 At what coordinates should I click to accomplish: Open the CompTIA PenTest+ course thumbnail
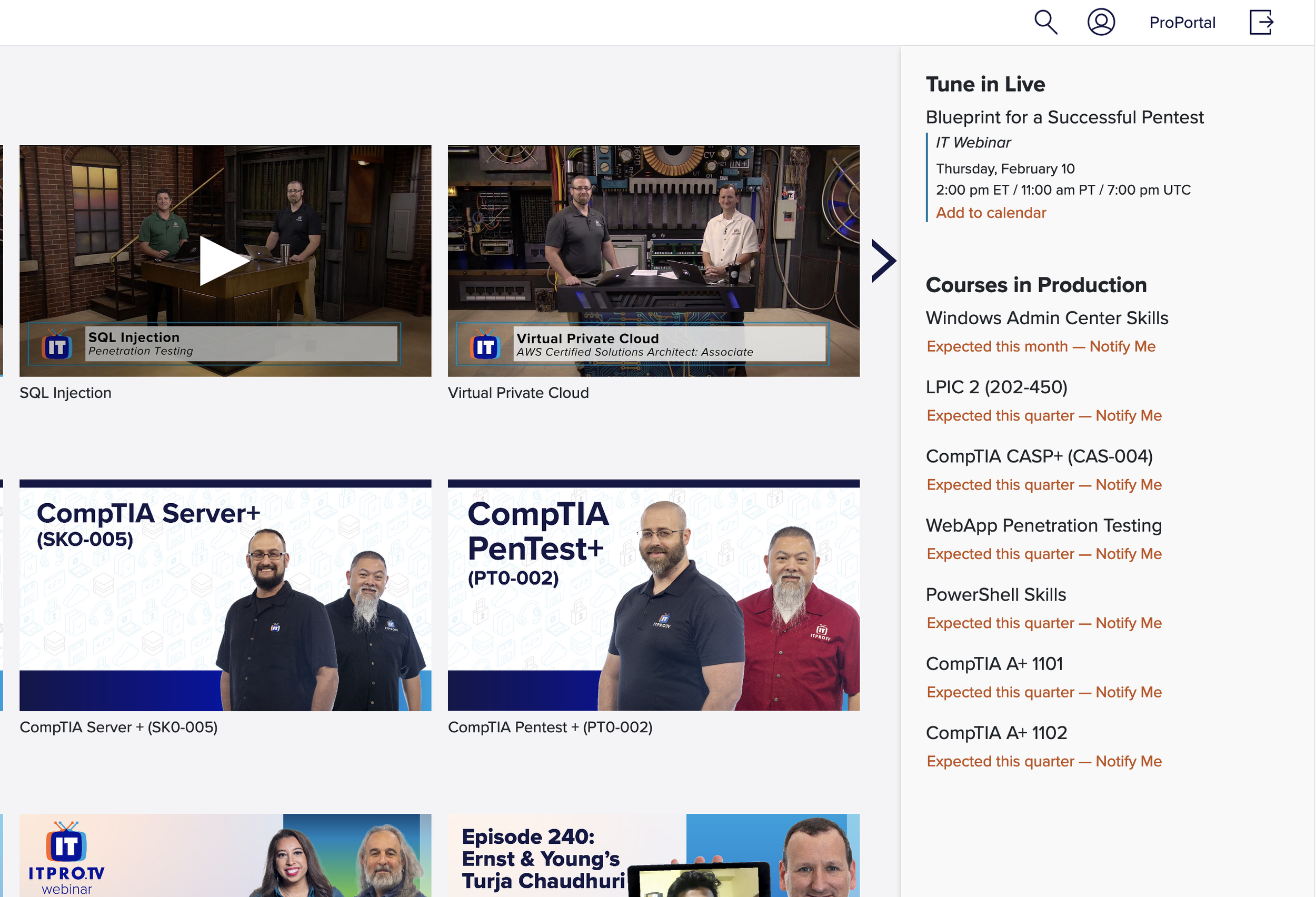pos(653,595)
